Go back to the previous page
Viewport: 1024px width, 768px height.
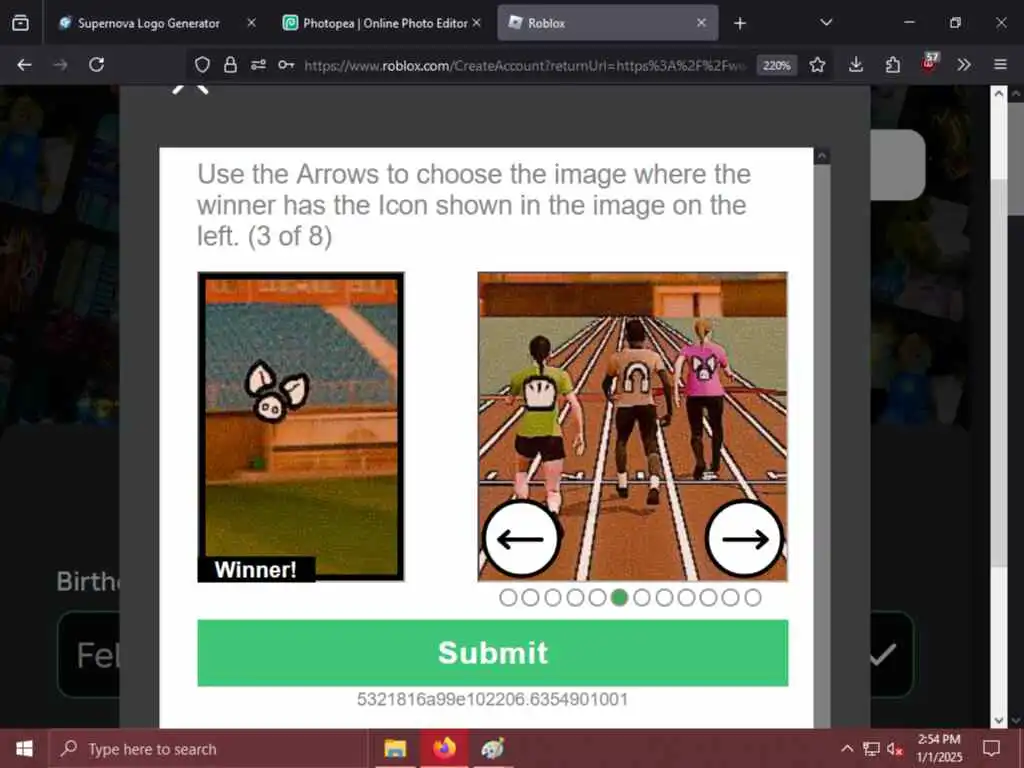pos(24,65)
